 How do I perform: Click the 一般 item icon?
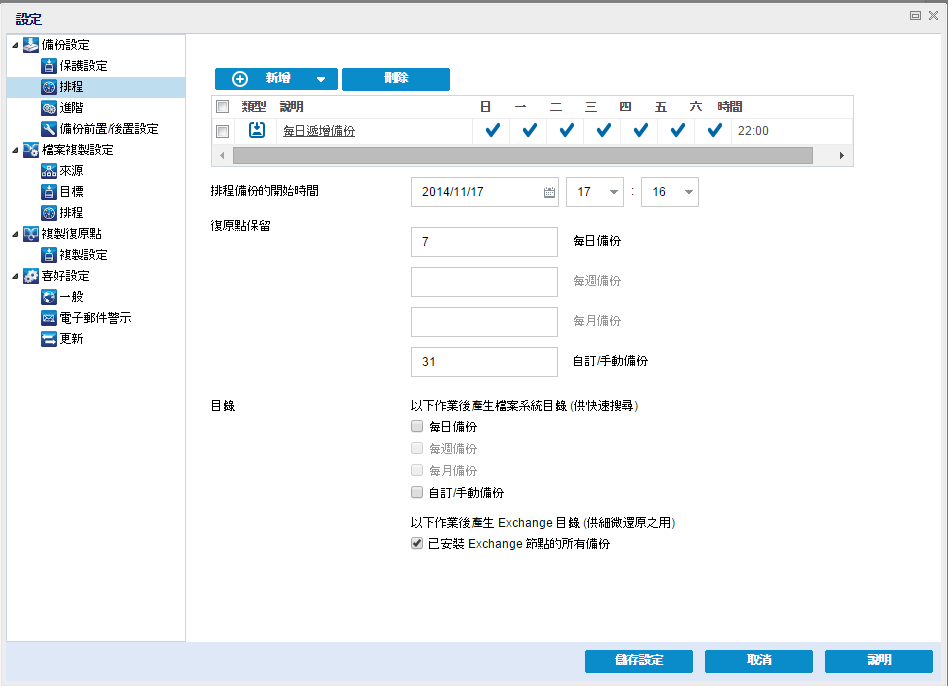pos(48,297)
